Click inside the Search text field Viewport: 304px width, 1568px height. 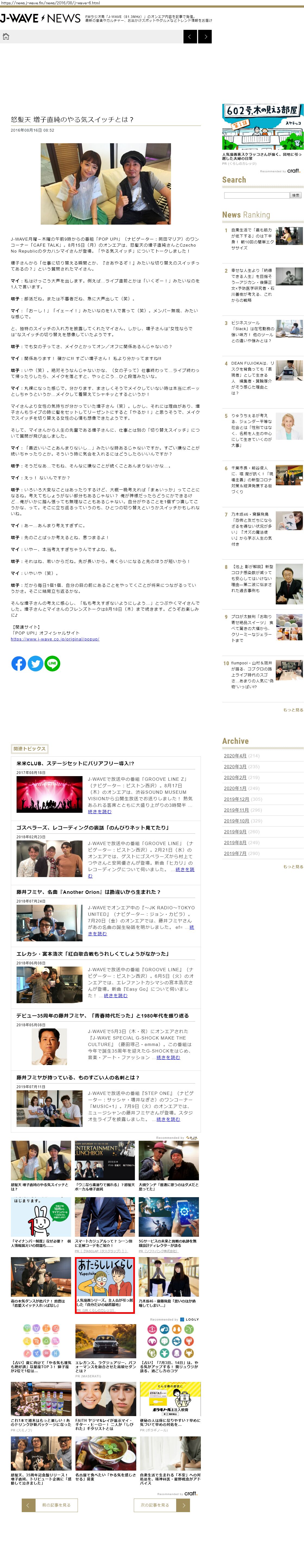coord(256,195)
